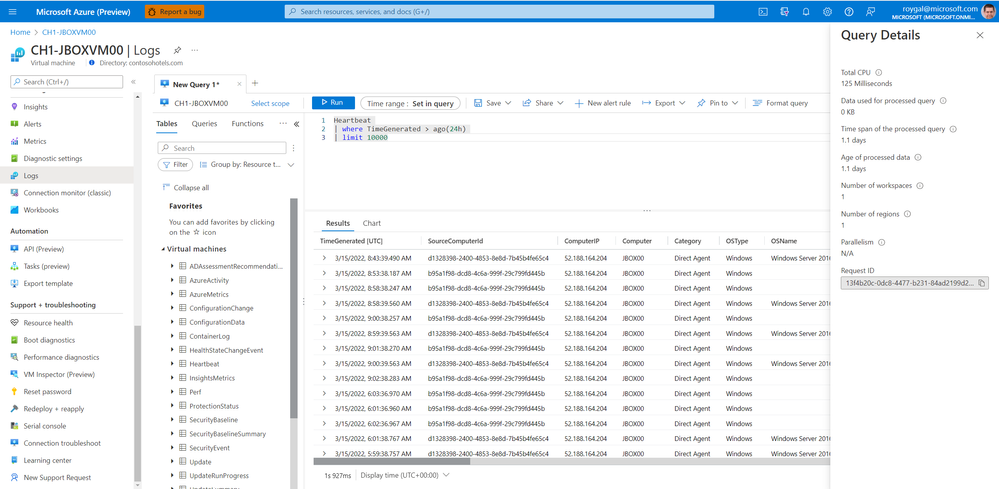999x489 pixels.
Task: Click Select scope link
Action: (x=270, y=103)
